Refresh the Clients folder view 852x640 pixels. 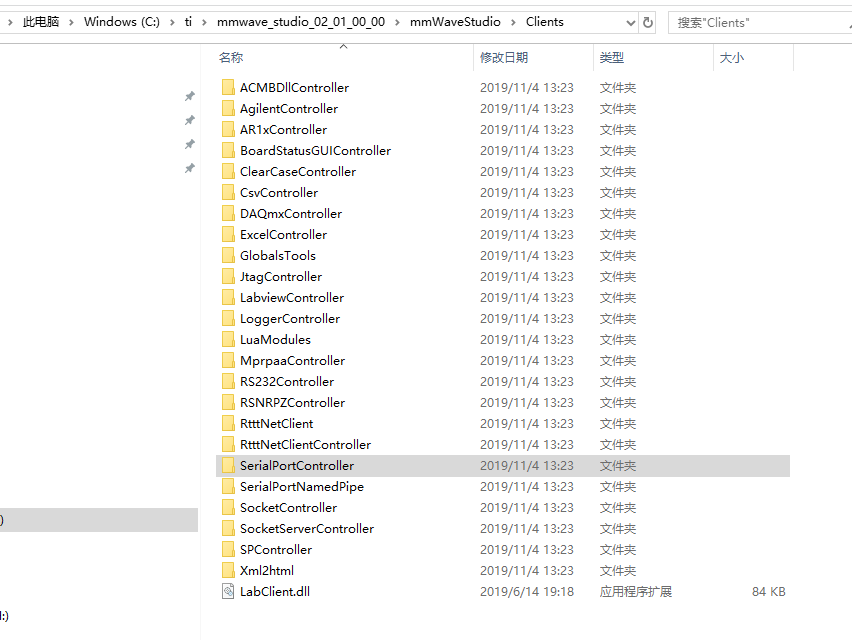(x=648, y=22)
